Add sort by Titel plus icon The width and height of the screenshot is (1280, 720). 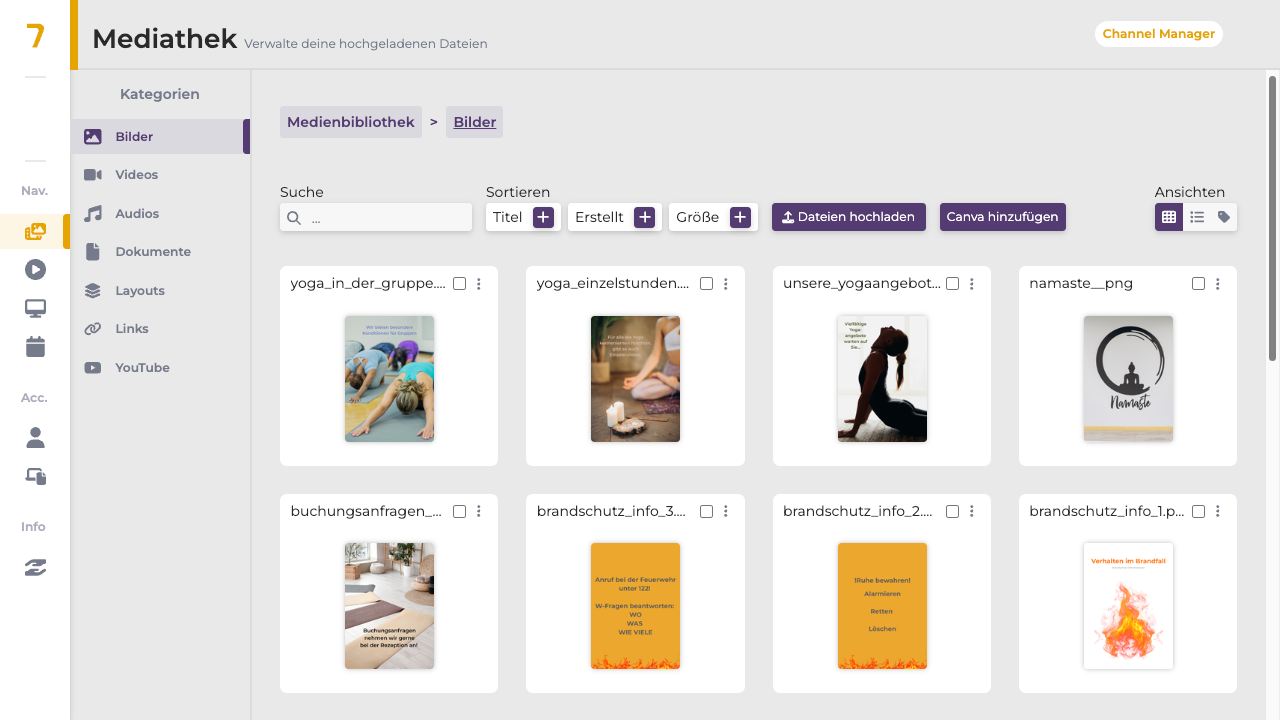coord(543,217)
